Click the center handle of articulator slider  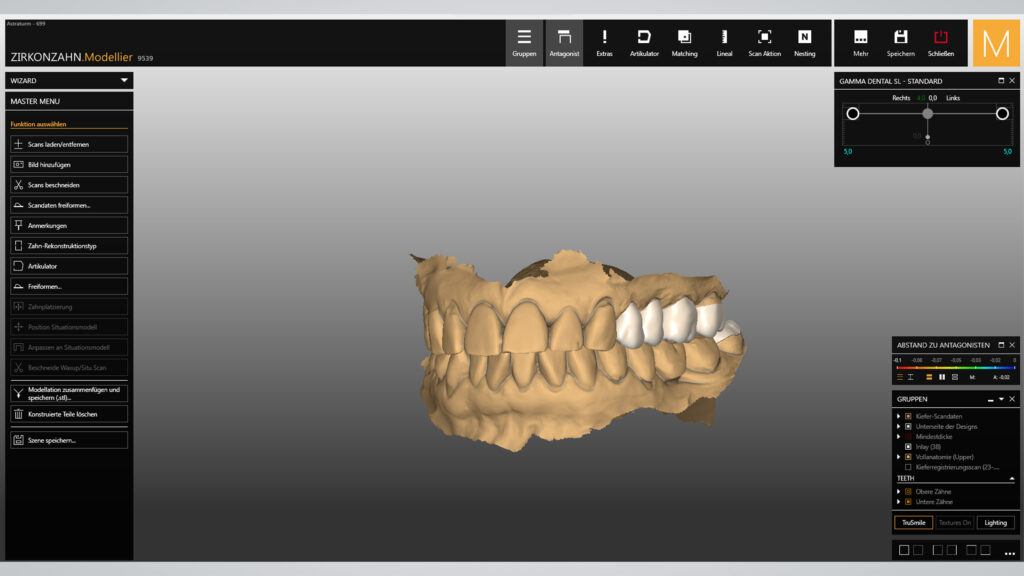click(x=928, y=113)
